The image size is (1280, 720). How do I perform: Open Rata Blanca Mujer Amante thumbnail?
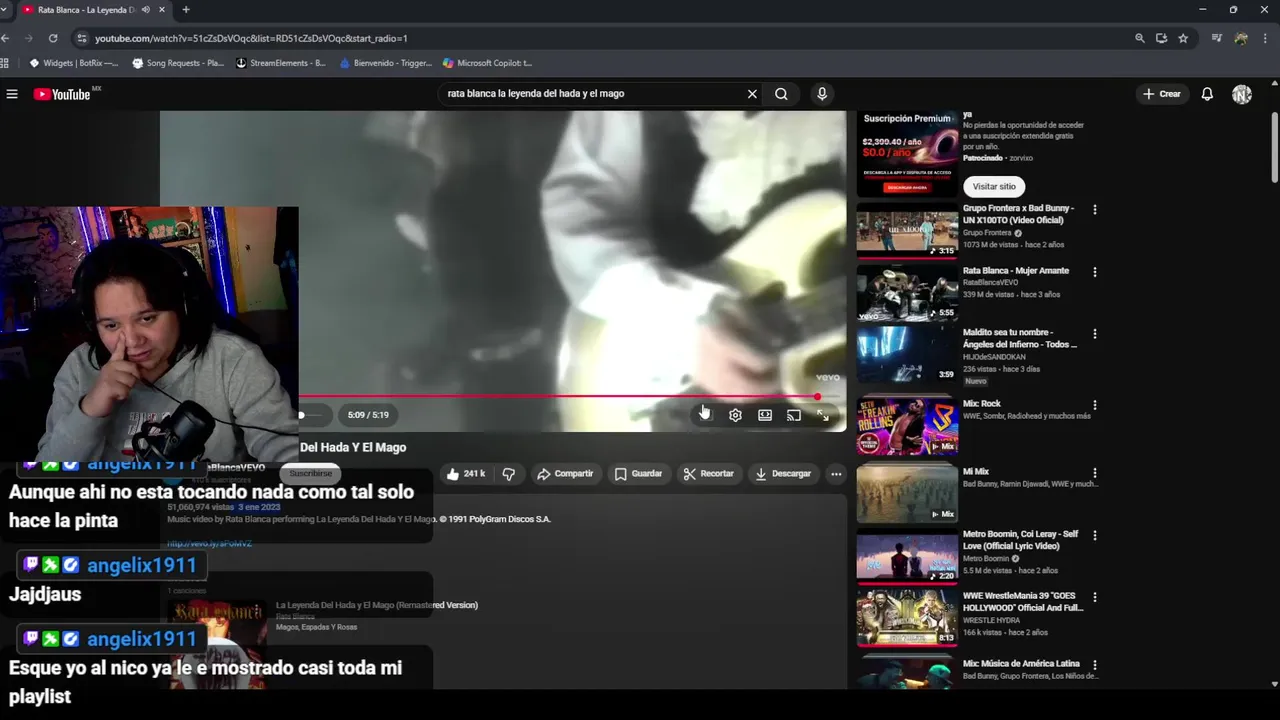pos(907,292)
